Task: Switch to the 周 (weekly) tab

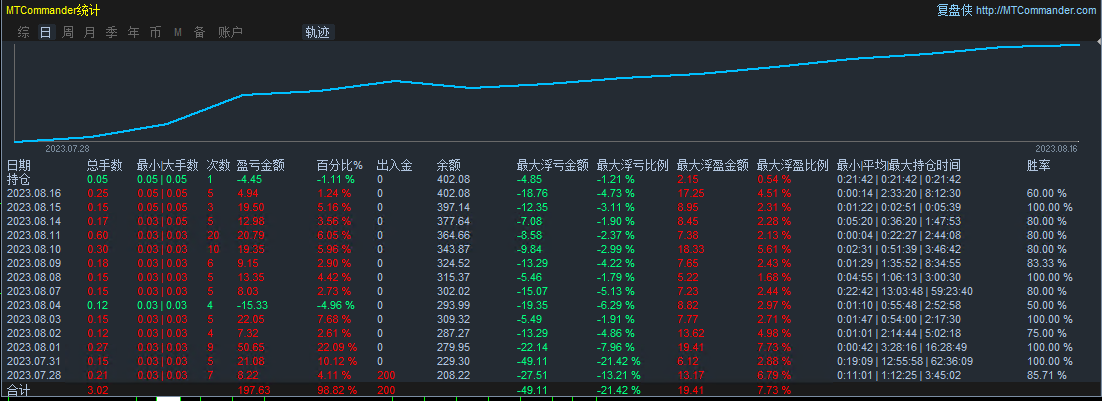Action: 67,32
